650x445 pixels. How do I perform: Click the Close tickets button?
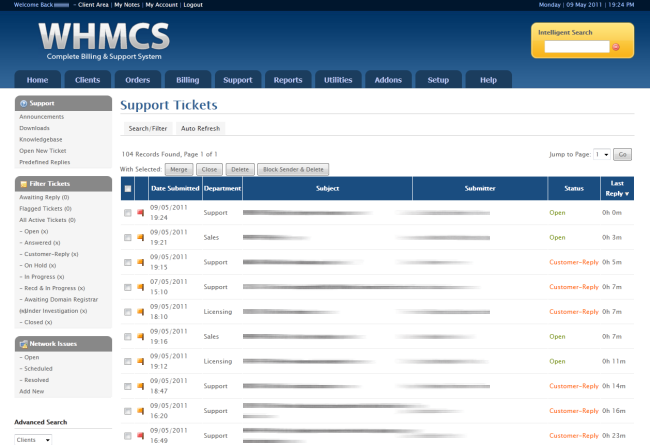[x=209, y=169]
